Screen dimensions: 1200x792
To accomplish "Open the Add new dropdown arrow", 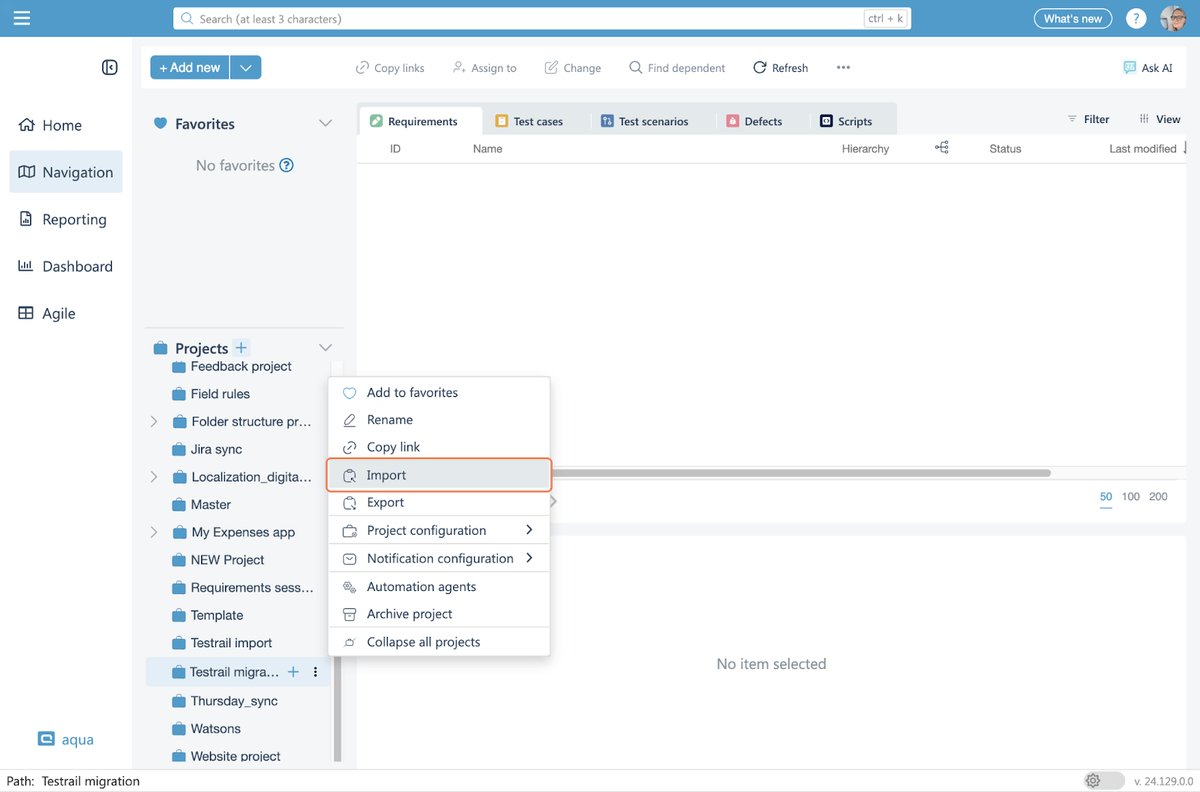I will pyautogui.click(x=246, y=67).
